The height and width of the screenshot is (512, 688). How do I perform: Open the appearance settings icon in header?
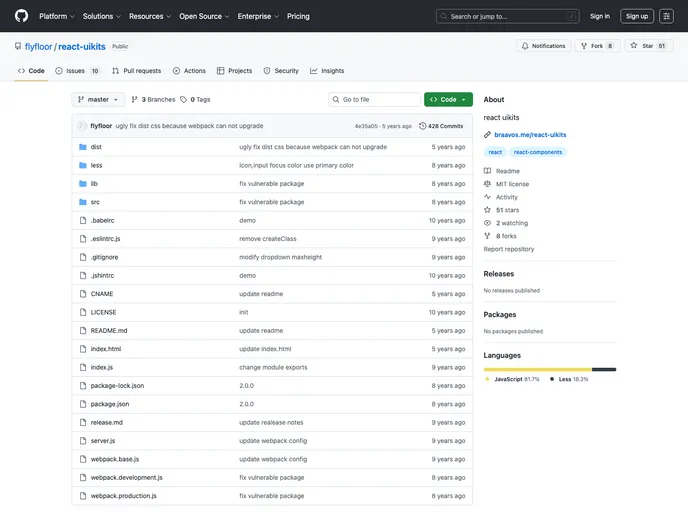tap(666, 16)
